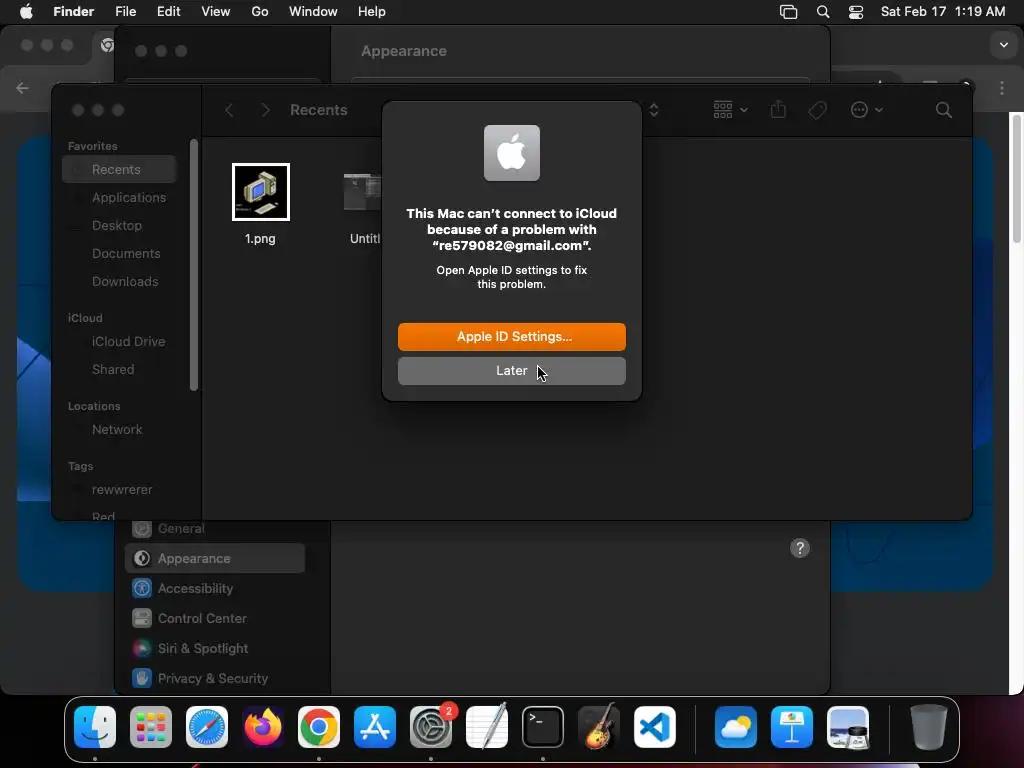Image resolution: width=1024 pixels, height=768 pixels.
Task: Go back in Finder window
Action: [x=229, y=110]
